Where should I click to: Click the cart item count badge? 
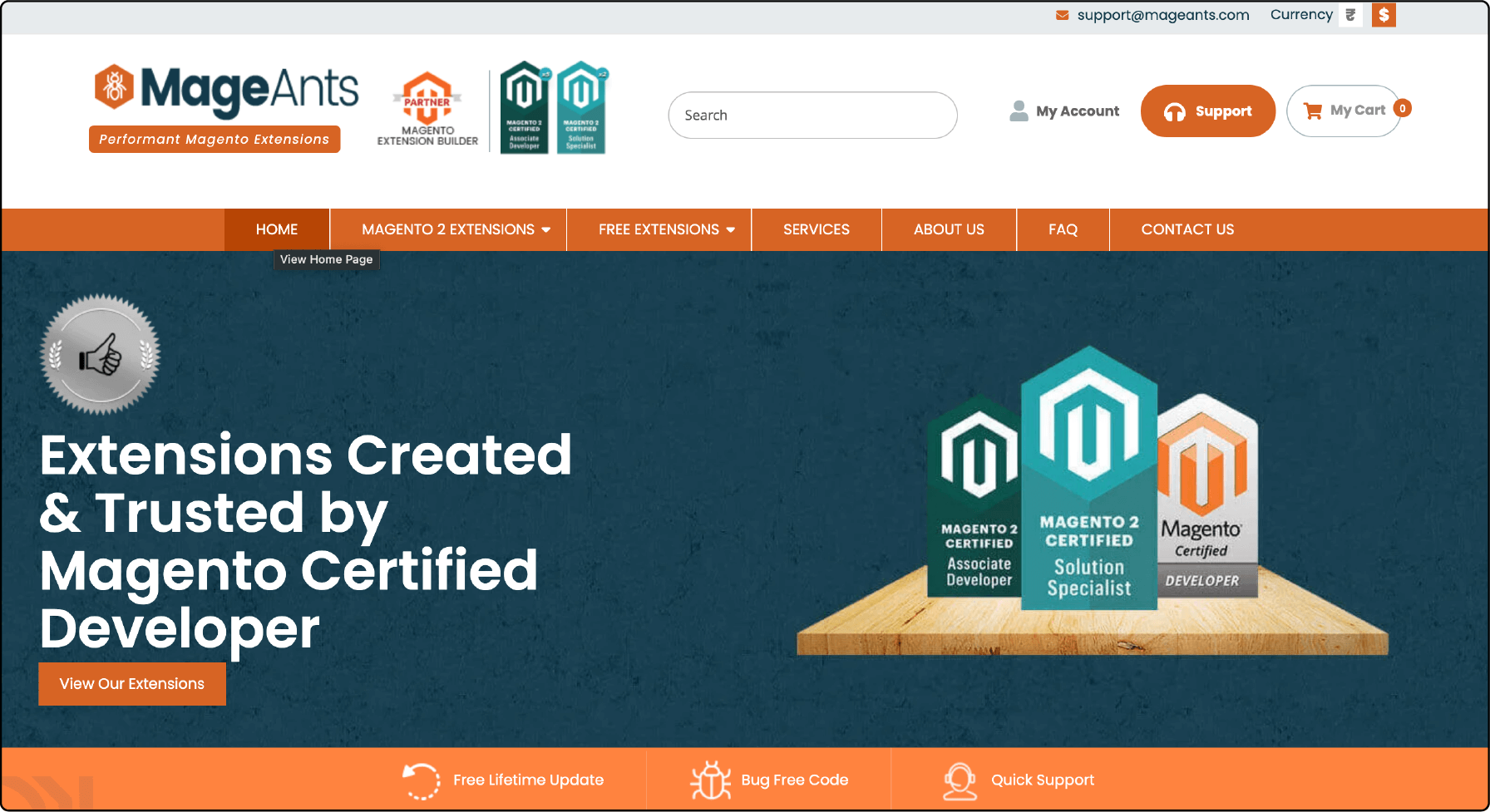click(x=1402, y=108)
